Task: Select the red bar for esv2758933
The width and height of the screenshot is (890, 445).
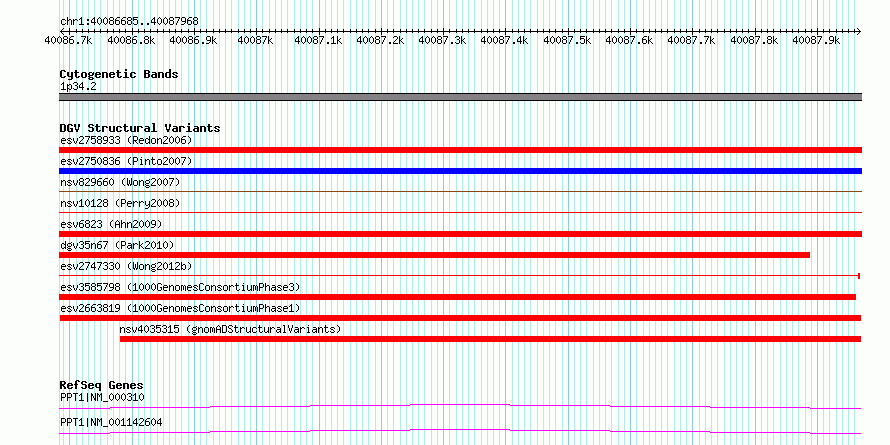Action: pyautogui.click(x=460, y=150)
